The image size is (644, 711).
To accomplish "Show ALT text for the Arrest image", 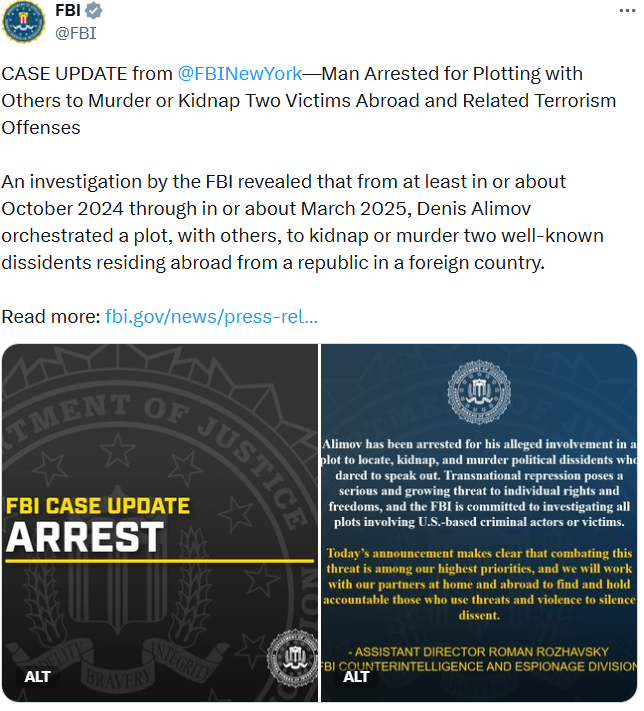I will point(38,677).
